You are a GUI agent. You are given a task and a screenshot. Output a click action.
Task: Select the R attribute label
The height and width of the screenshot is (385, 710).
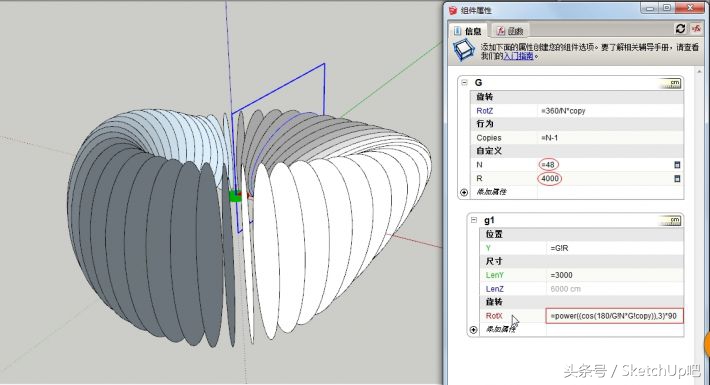click(479, 178)
